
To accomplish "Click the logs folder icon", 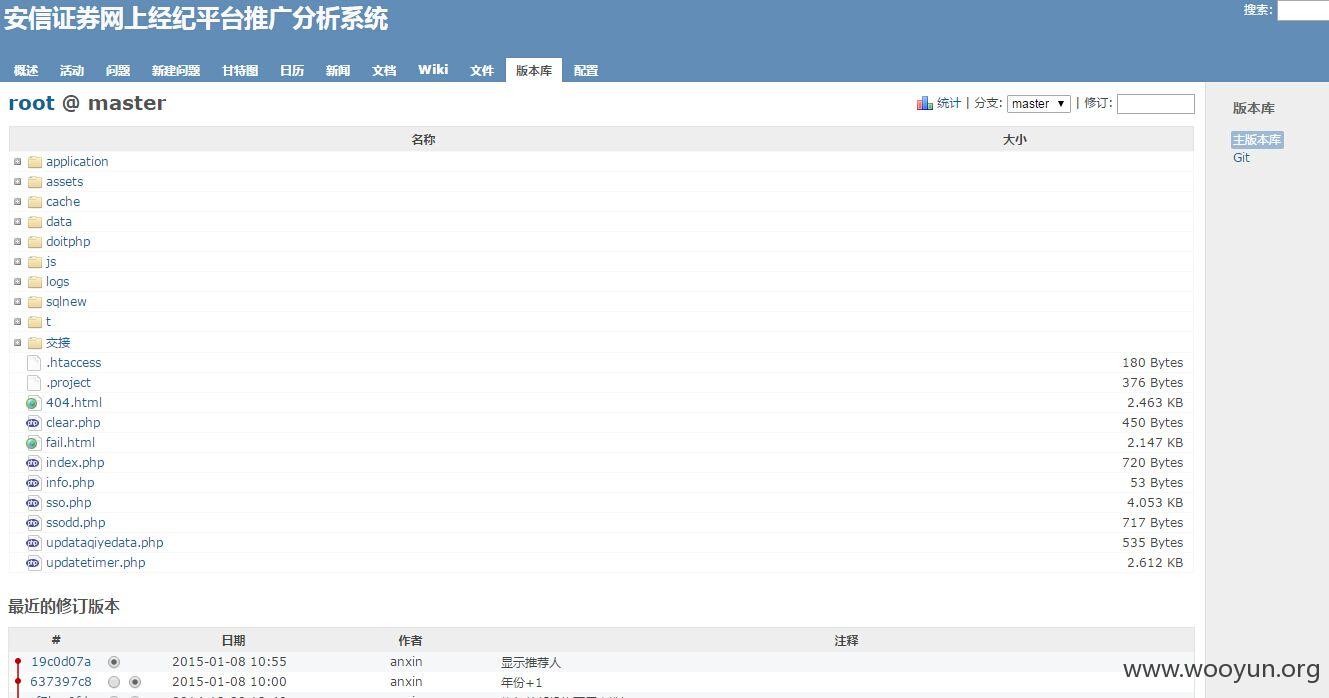I will tap(35, 282).
